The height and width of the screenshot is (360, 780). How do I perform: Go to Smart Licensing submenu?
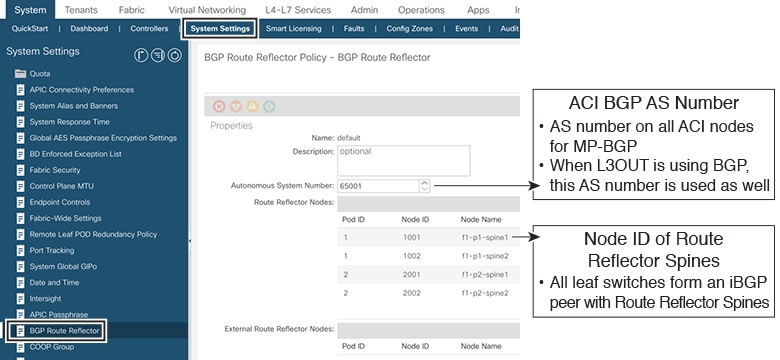293,29
